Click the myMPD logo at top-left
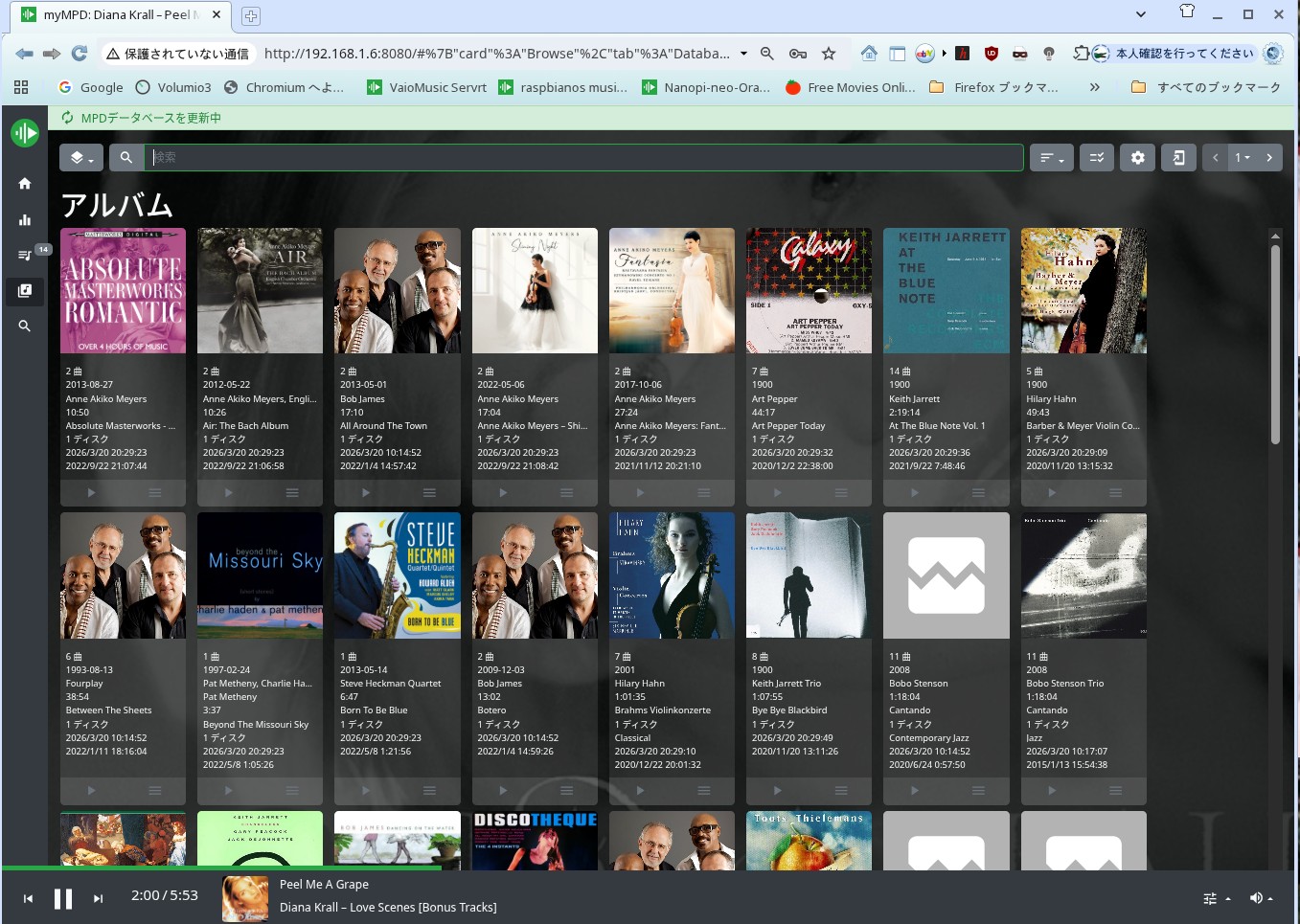The width and height of the screenshot is (1300, 924). coord(25,133)
